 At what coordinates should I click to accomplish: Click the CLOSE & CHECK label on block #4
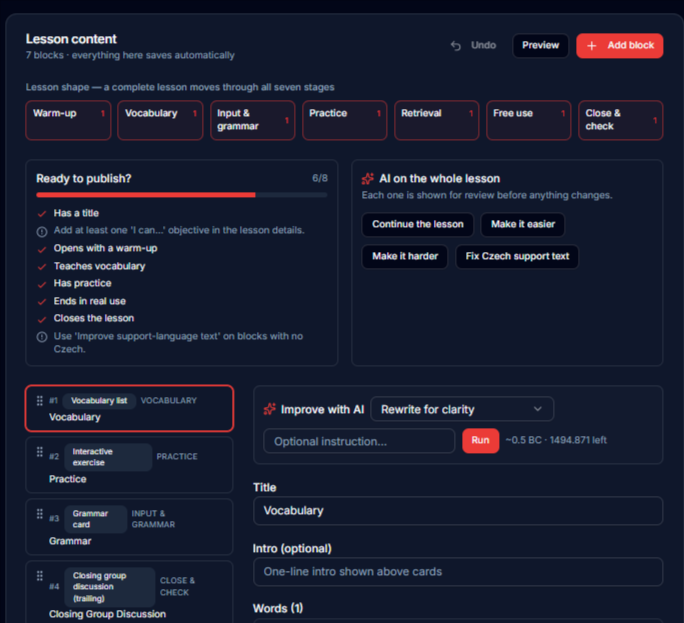point(177,587)
